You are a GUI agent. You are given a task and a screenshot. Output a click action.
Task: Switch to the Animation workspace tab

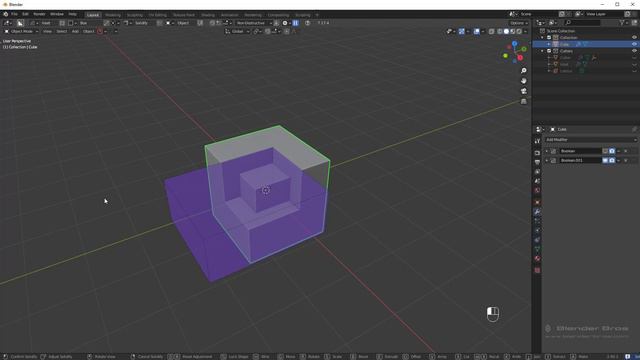(230, 15)
